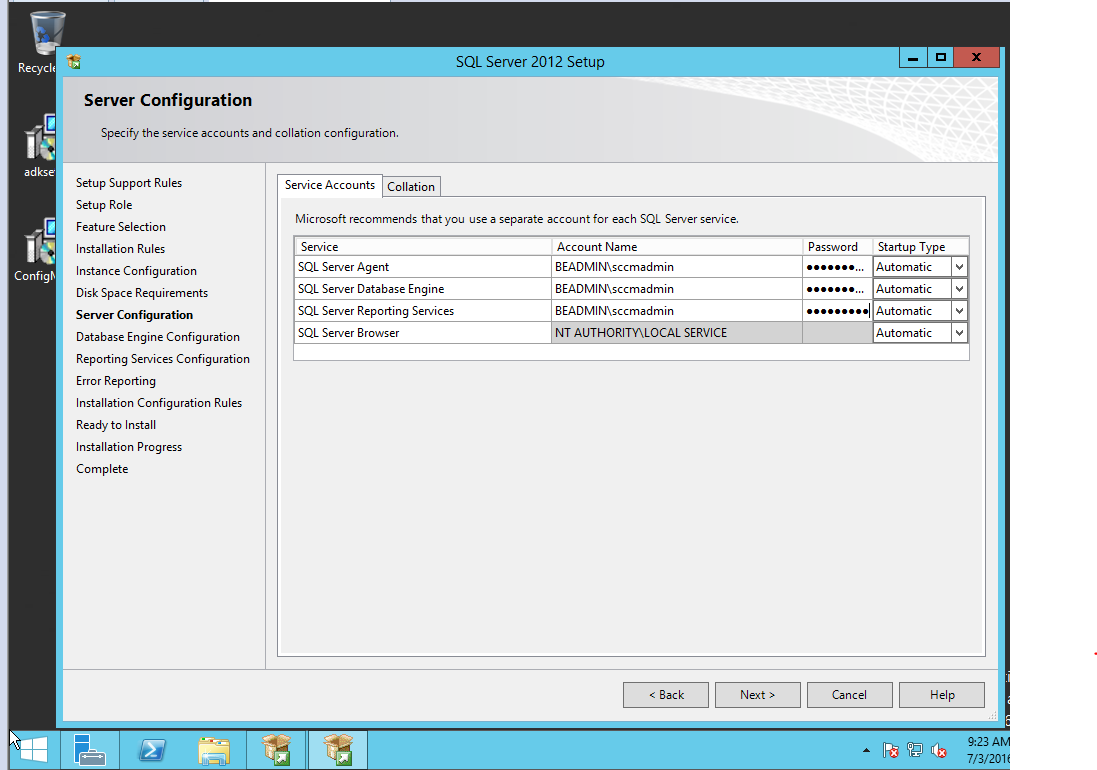Open the network status tray icon
Image resolution: width=1097 pixels, height=770 pixels.
point(914,750)
